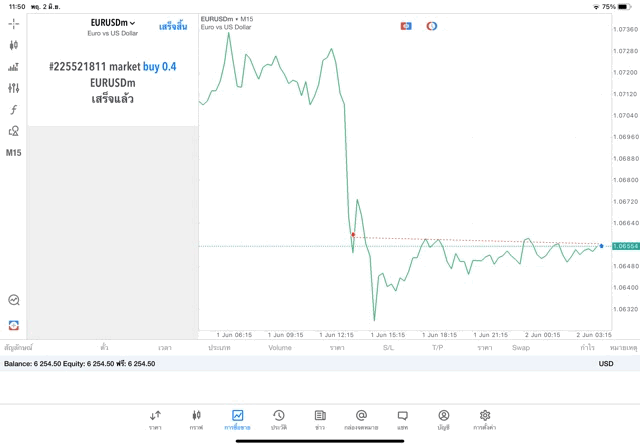Tap the round red-blue icon above chart
The width and height of the screenshot is (640, 447).
432,26
